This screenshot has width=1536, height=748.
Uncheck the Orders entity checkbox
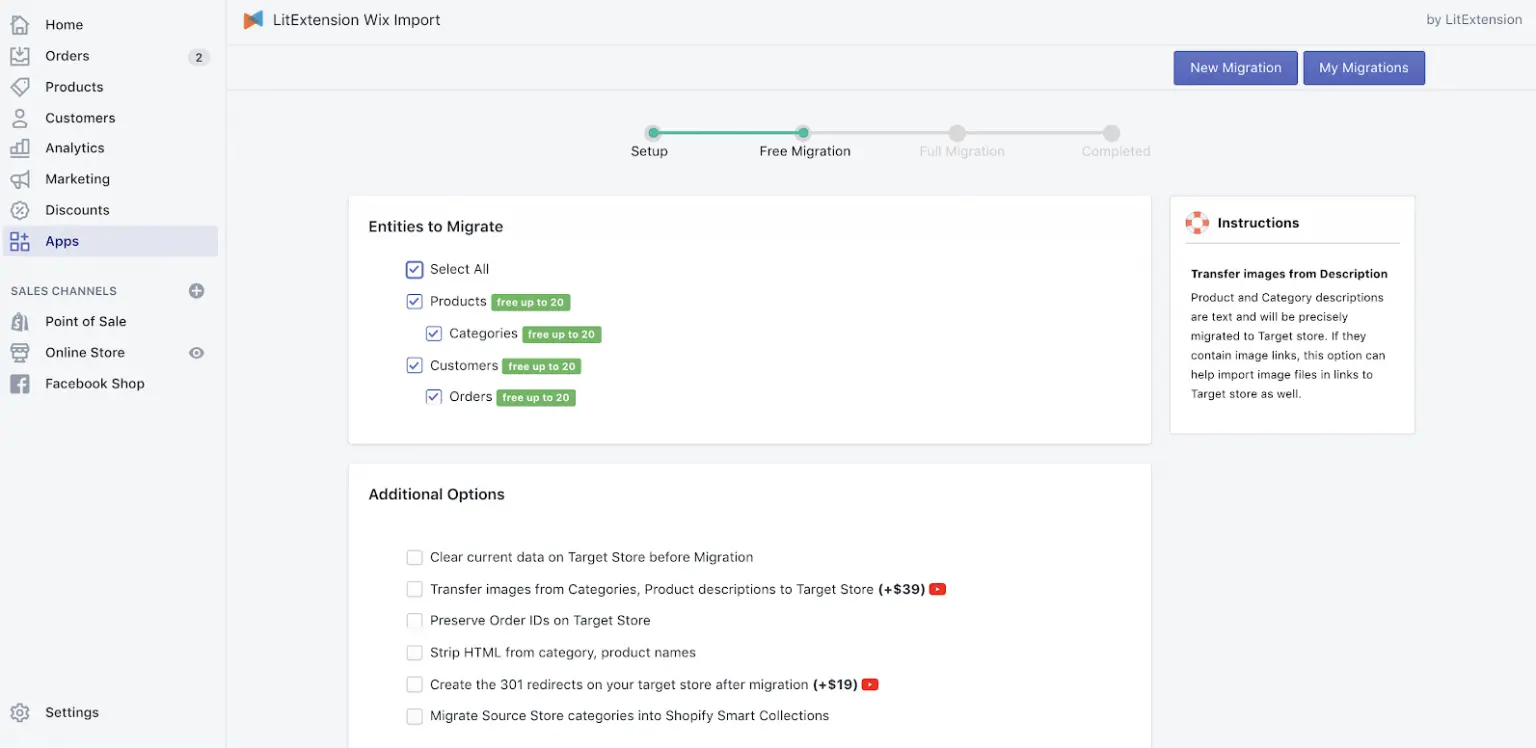click(434, 397)
